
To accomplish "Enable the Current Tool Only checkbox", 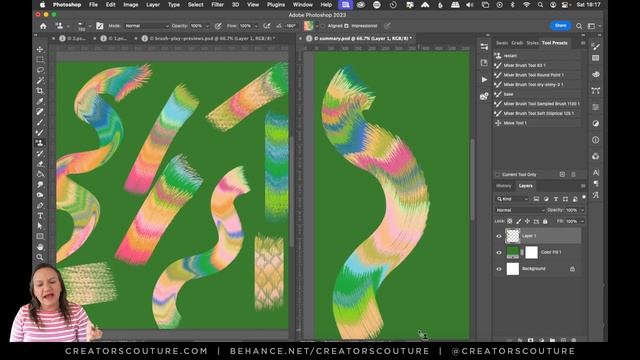I will pyautogui.click(x=498, y=174).
